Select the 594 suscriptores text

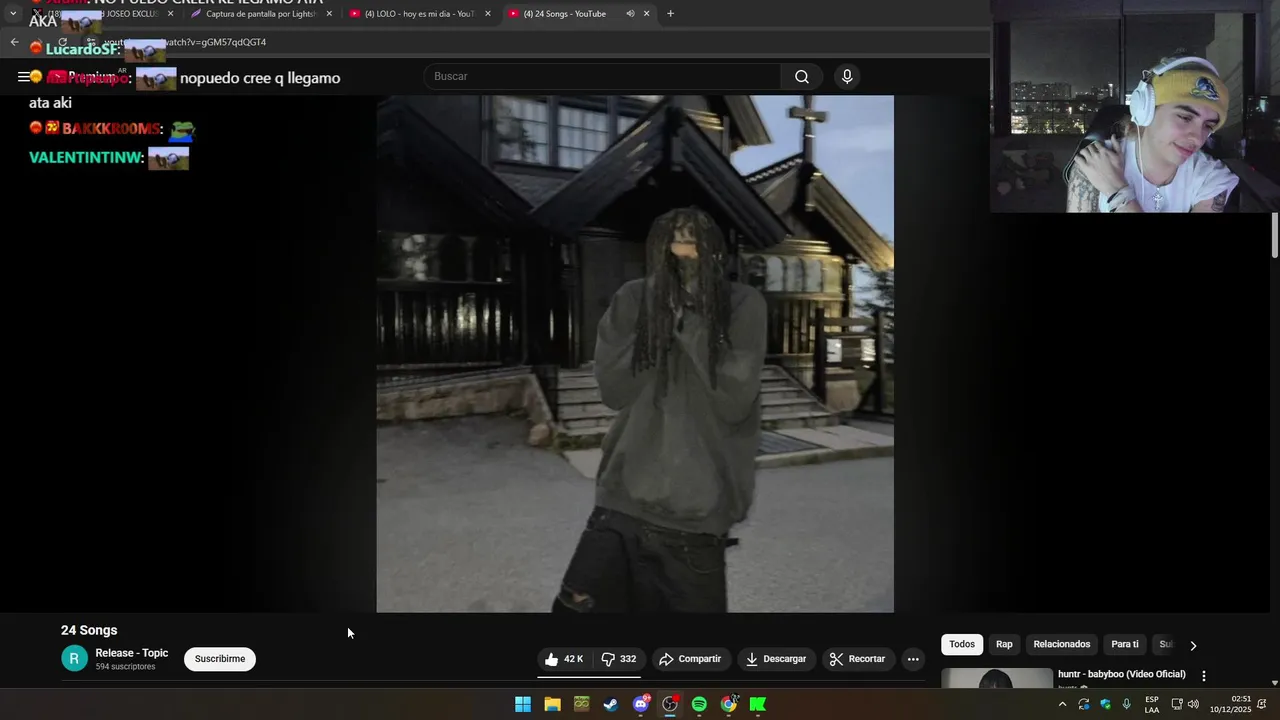click(x=125, y=667)
